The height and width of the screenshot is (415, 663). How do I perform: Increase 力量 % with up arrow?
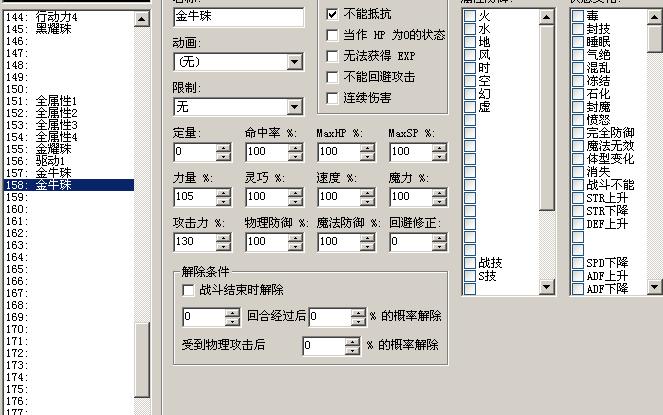click(223, 192)
